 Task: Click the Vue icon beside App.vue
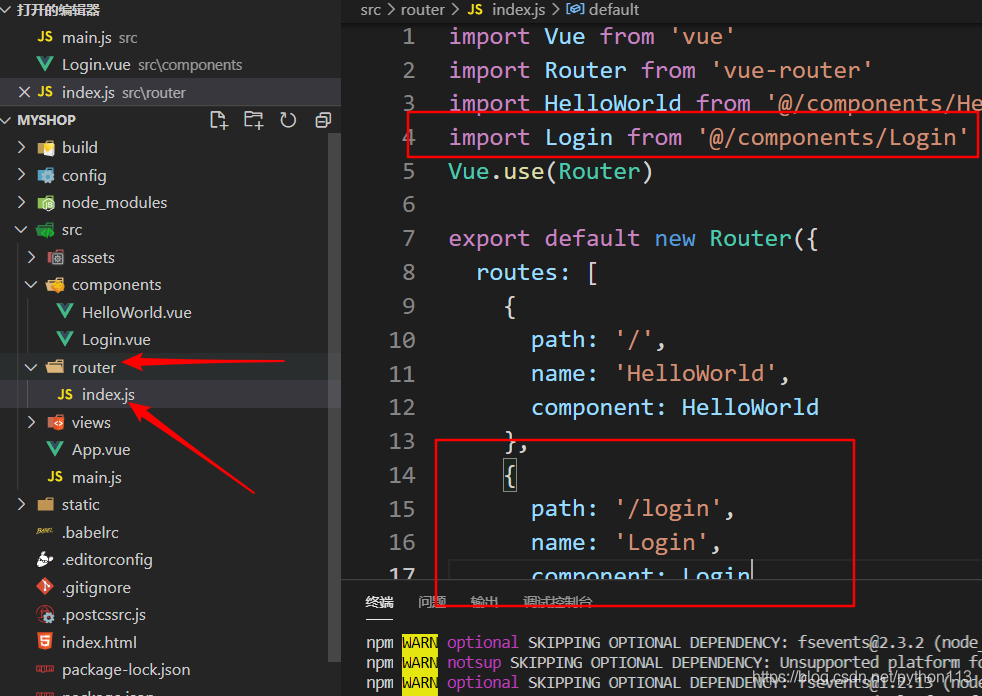point(55,449)
